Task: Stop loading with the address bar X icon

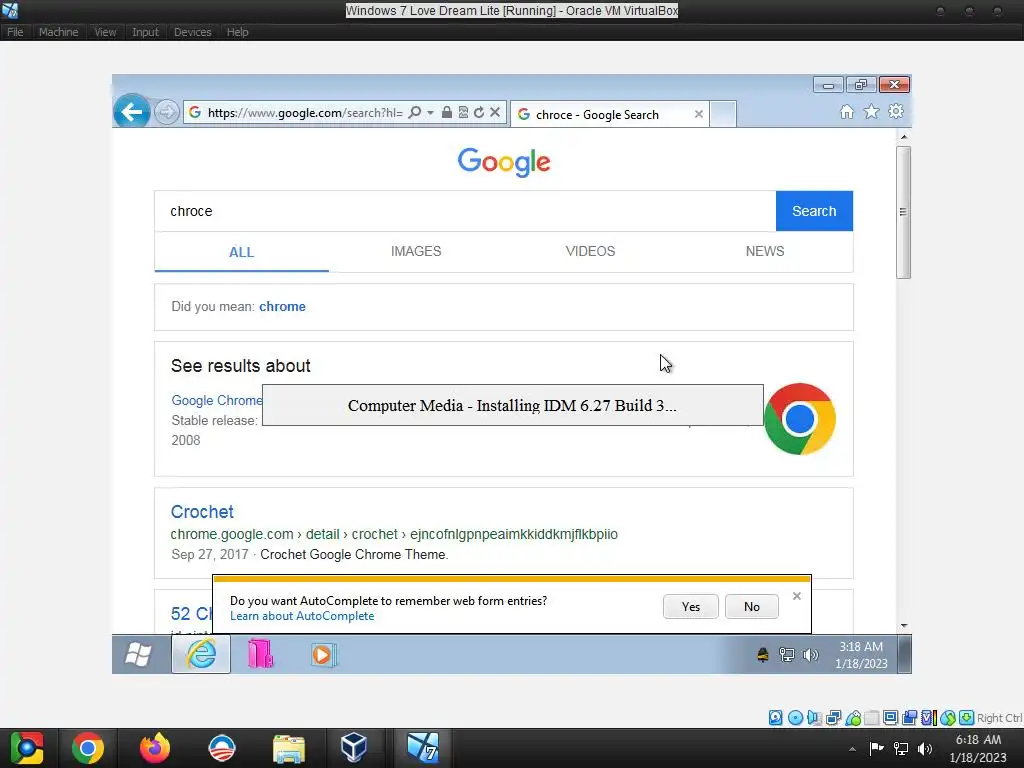Action: pyautogui.click(x=495, y=112)
